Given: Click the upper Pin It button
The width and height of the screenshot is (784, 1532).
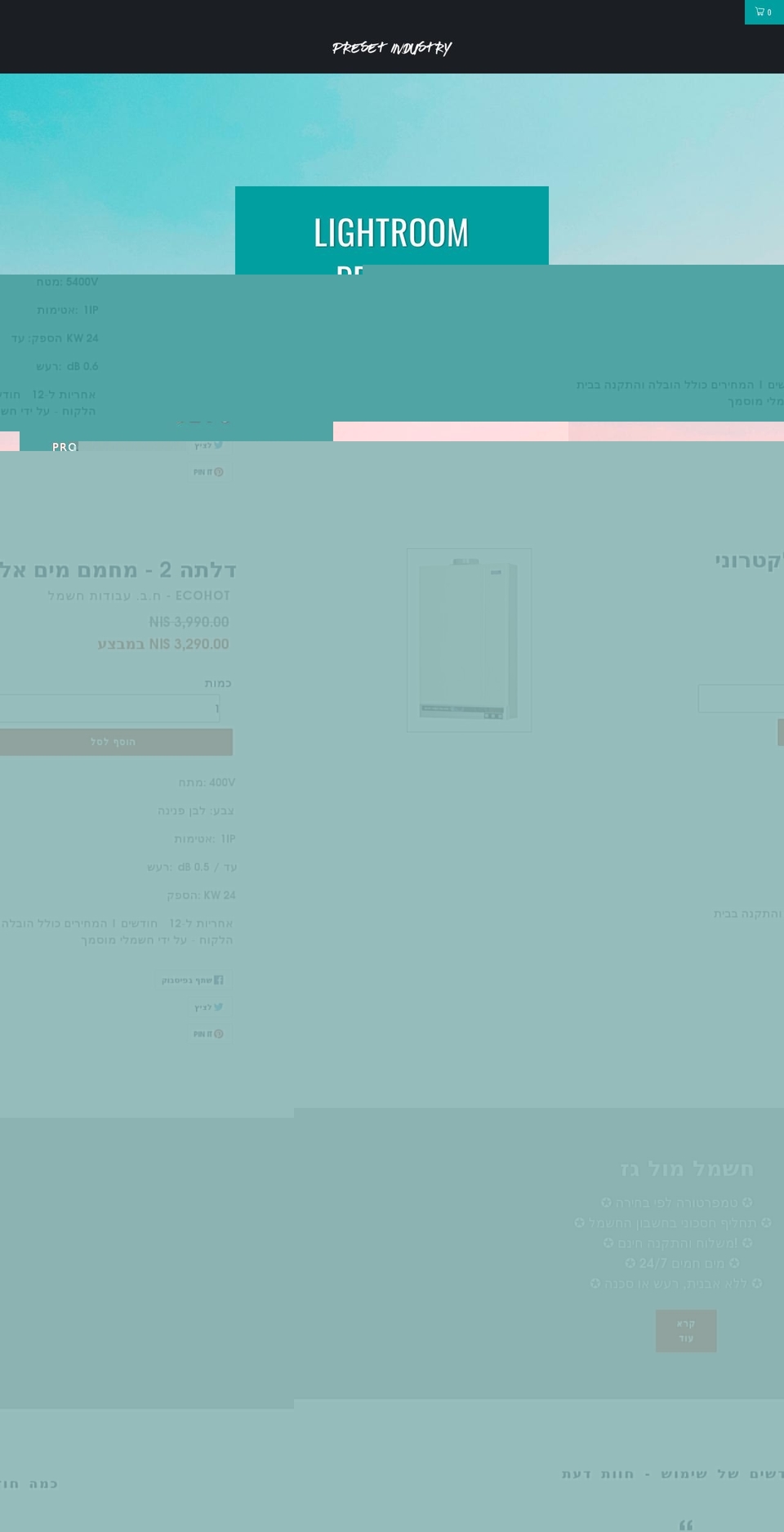Looking at the screenshot, I should coord(208,472).
